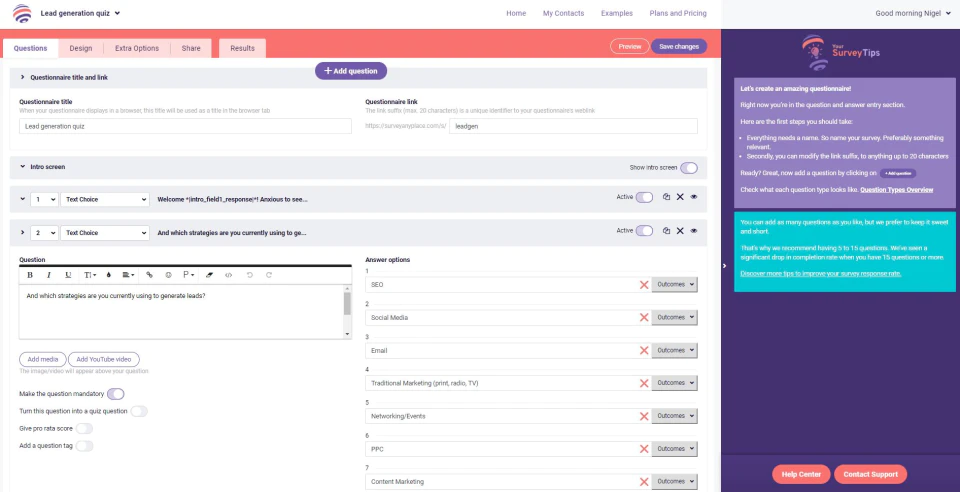This screenshot has width=960, height=492.
Task: Toggle bold formatting in question editor
Action: pos(30,274)
